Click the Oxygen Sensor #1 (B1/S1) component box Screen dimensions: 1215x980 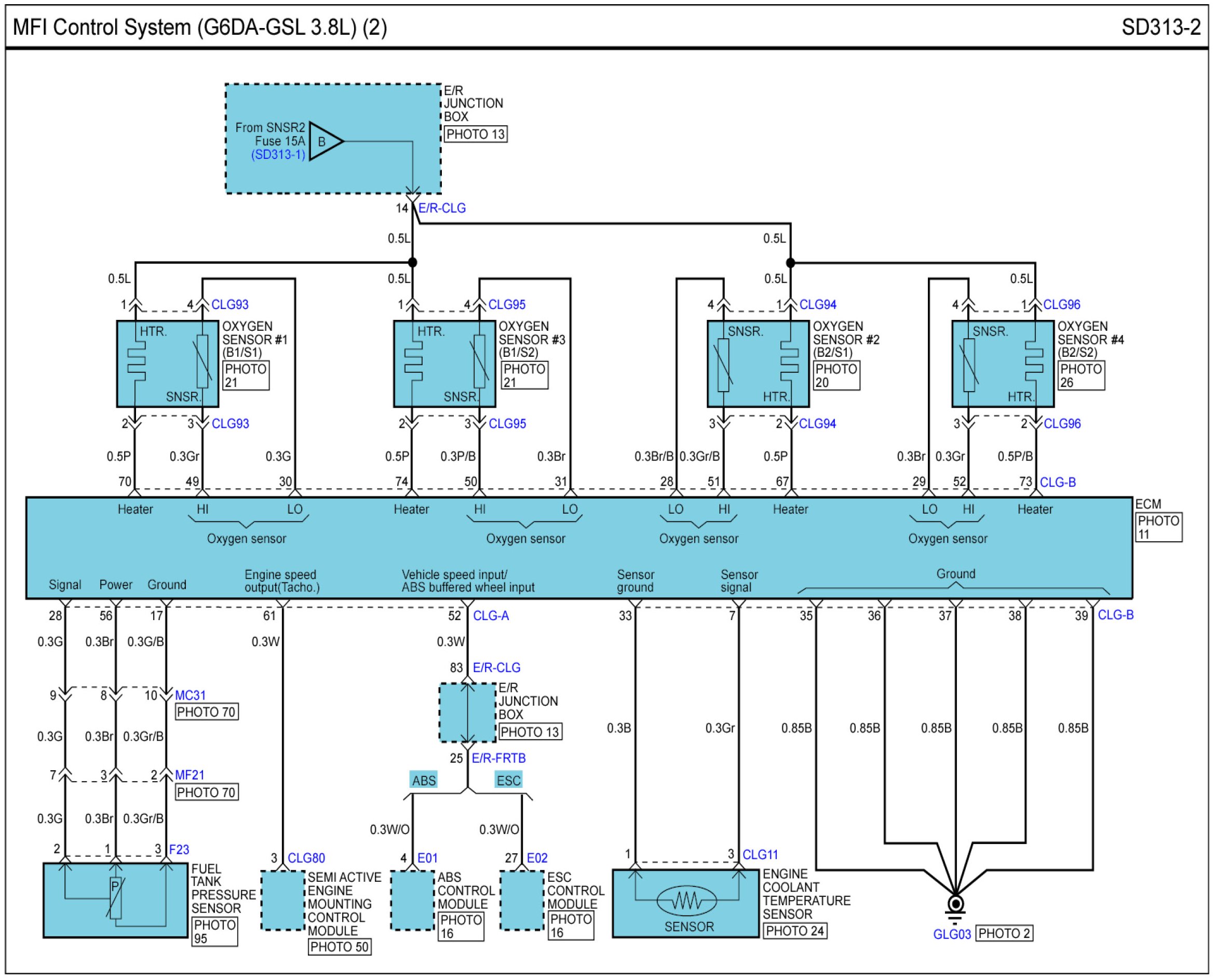pyautogui.click(x=168, y=364)
